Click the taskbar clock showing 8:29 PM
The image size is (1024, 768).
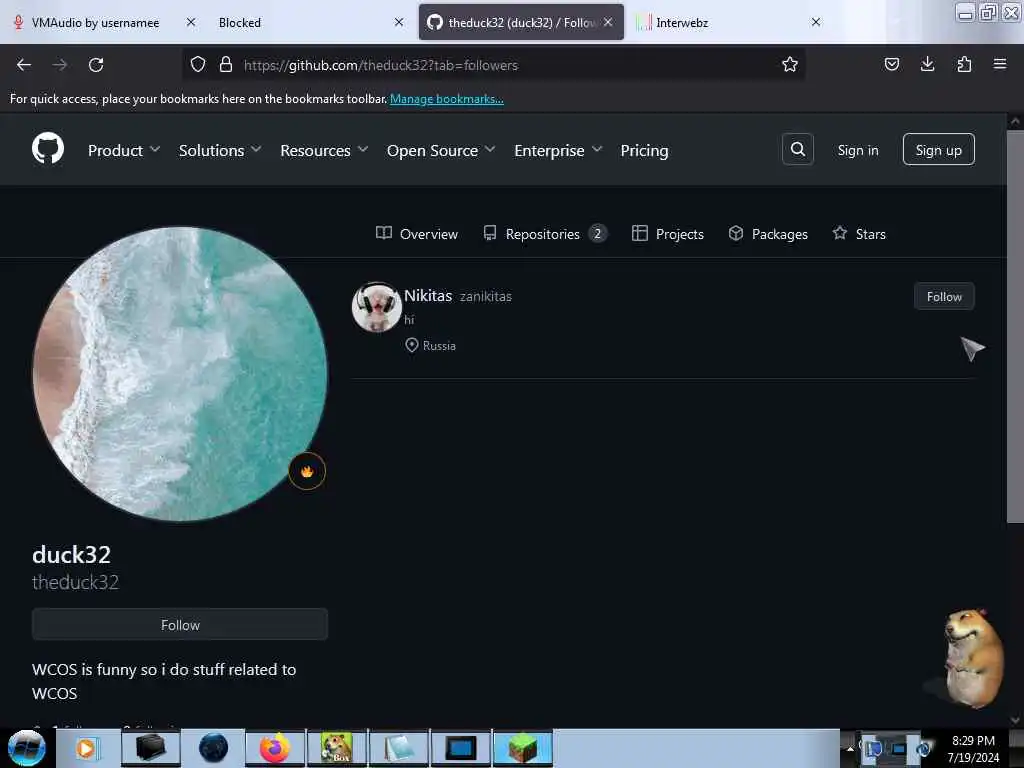point(973,748)
